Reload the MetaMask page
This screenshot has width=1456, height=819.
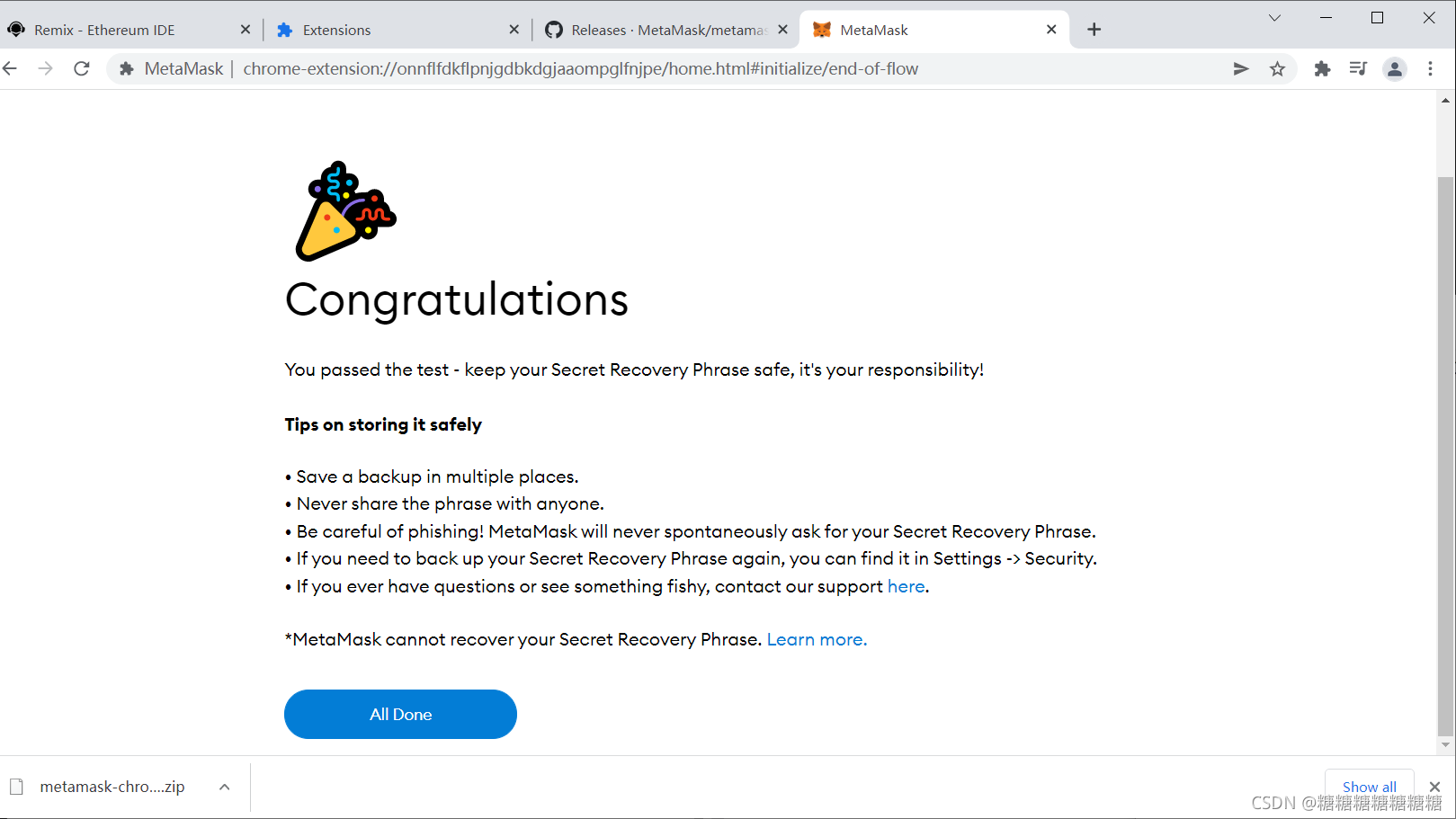point(82,68)
